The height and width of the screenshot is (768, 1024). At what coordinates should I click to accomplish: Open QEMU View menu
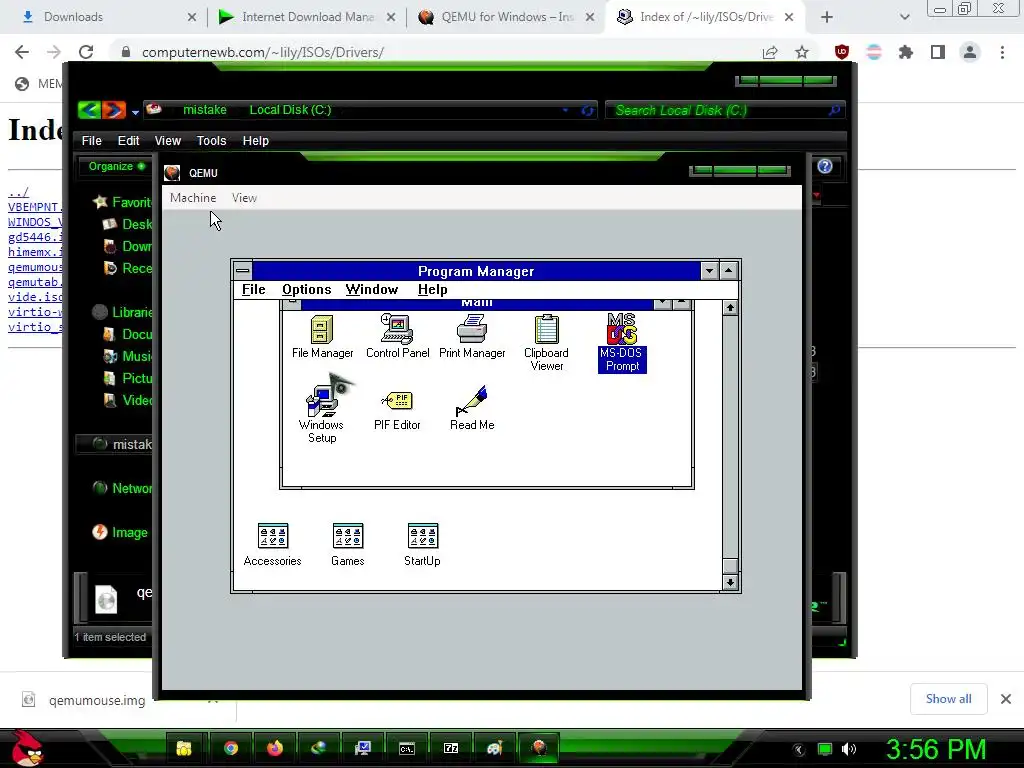(x=244, y=198)
